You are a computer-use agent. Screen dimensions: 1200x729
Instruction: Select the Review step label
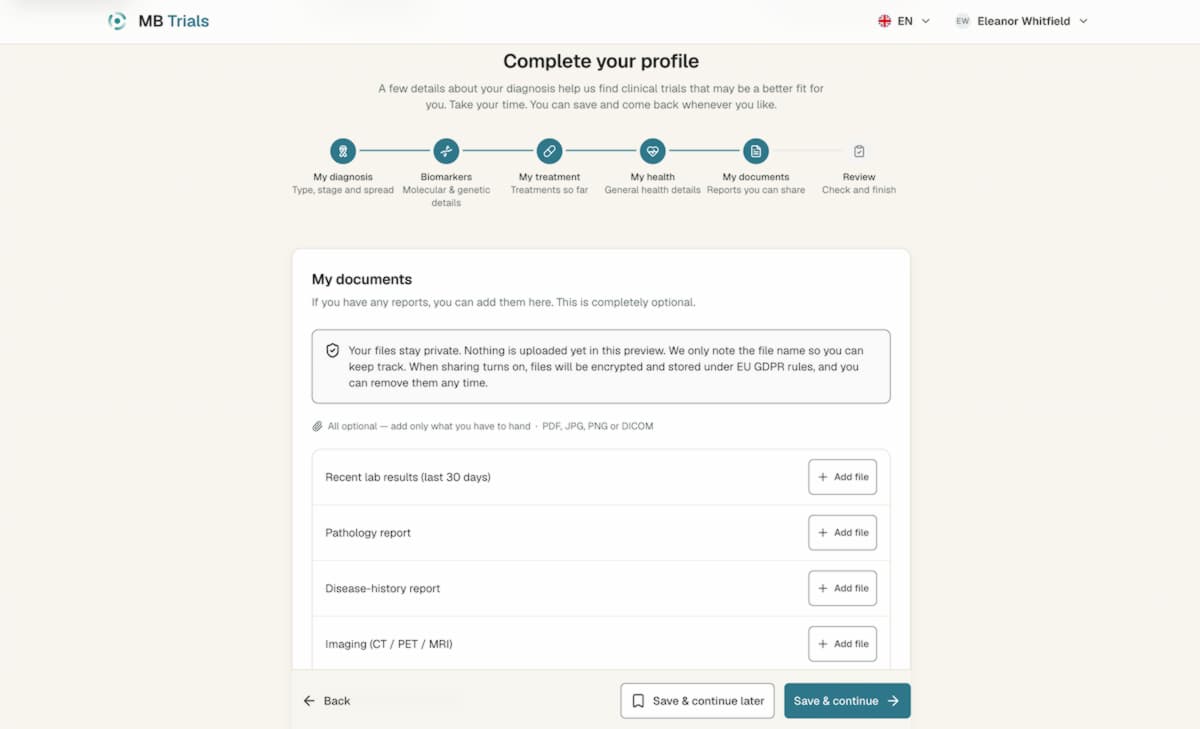(859, 177)
